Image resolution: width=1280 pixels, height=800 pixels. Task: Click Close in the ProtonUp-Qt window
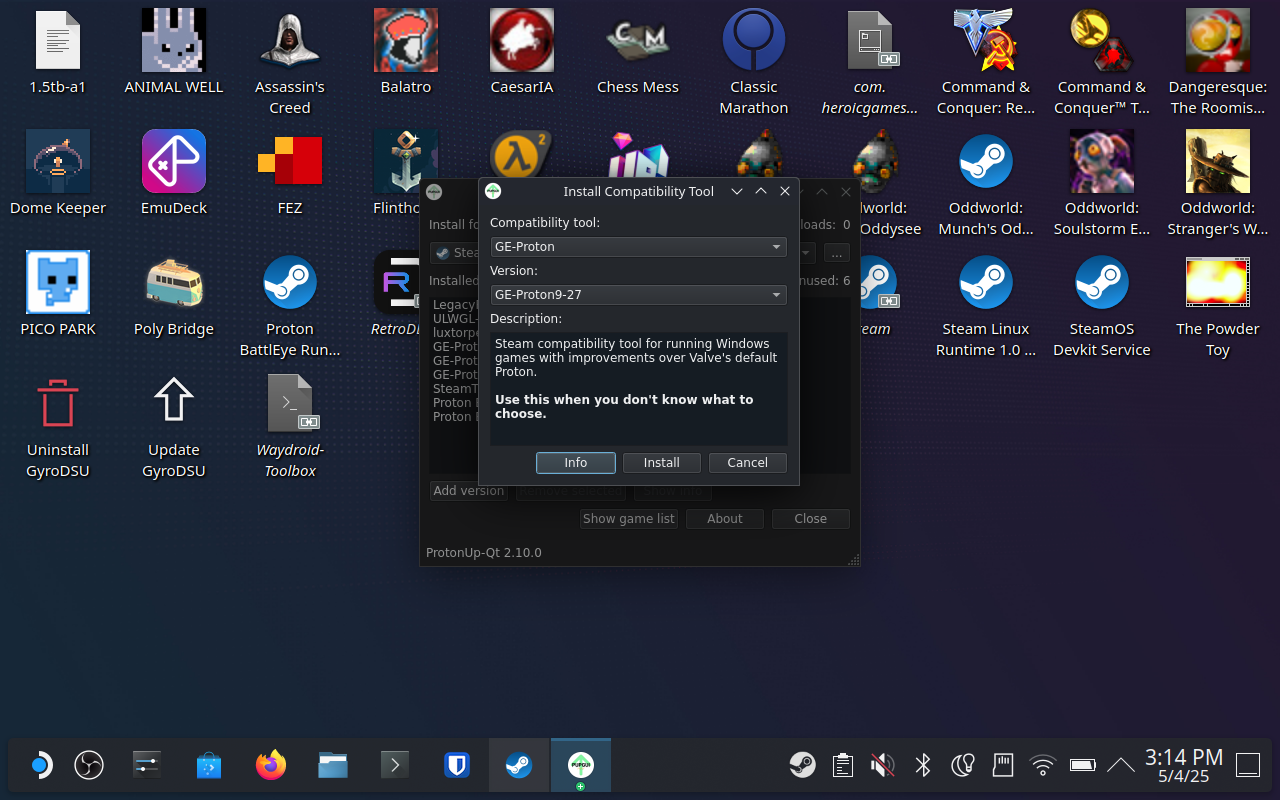coord(810,519)
